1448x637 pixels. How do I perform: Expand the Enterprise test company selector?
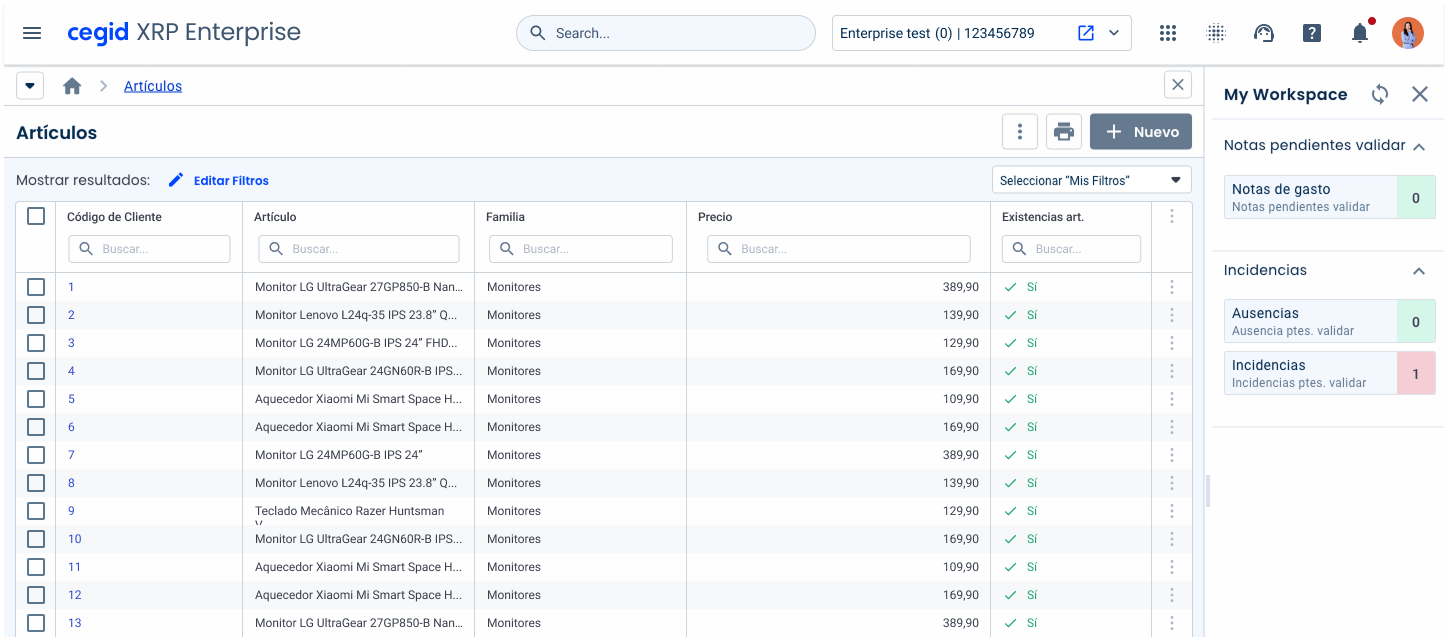(x=1114, y=33)
